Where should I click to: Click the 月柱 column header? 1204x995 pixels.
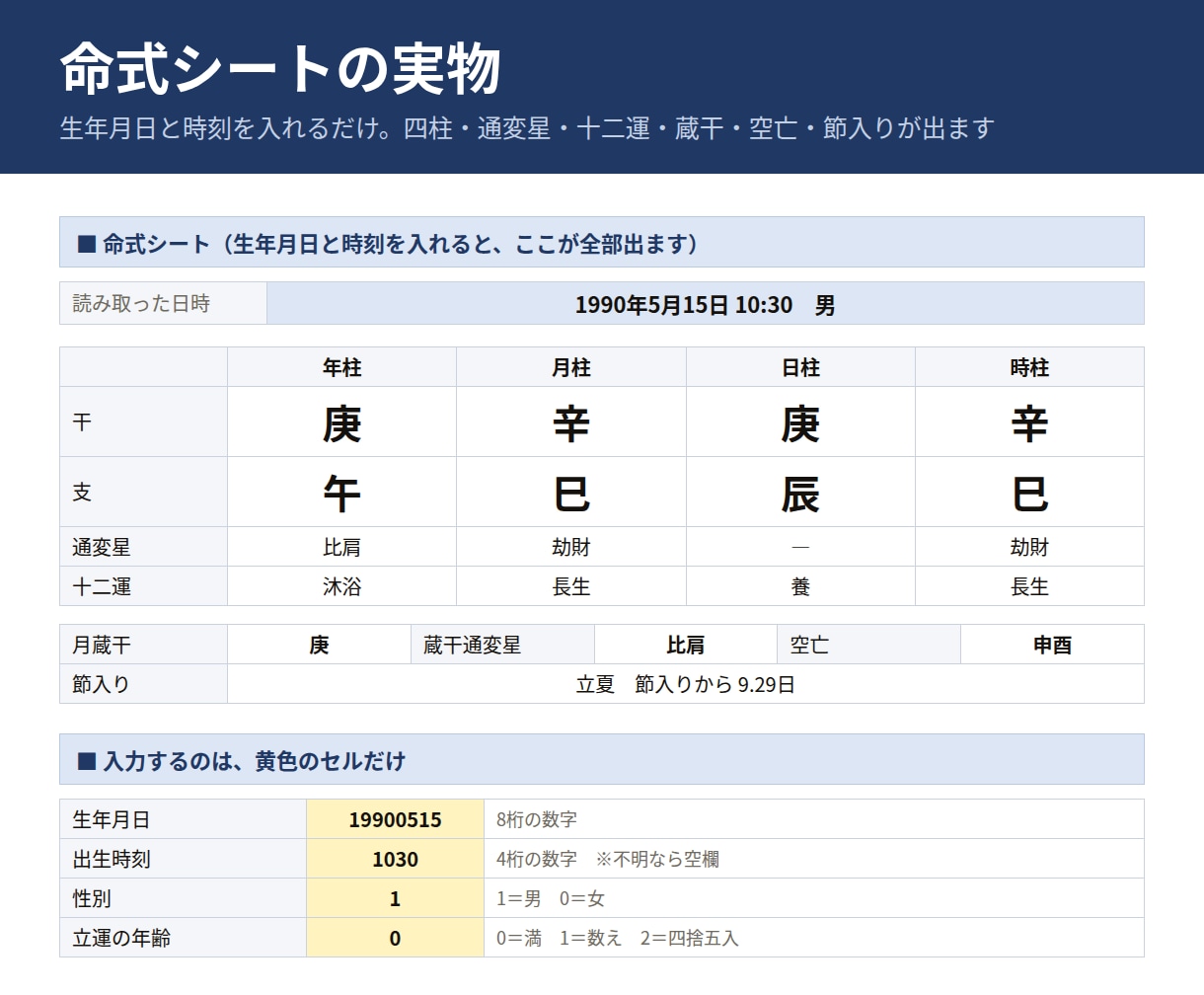click(571, 367)
